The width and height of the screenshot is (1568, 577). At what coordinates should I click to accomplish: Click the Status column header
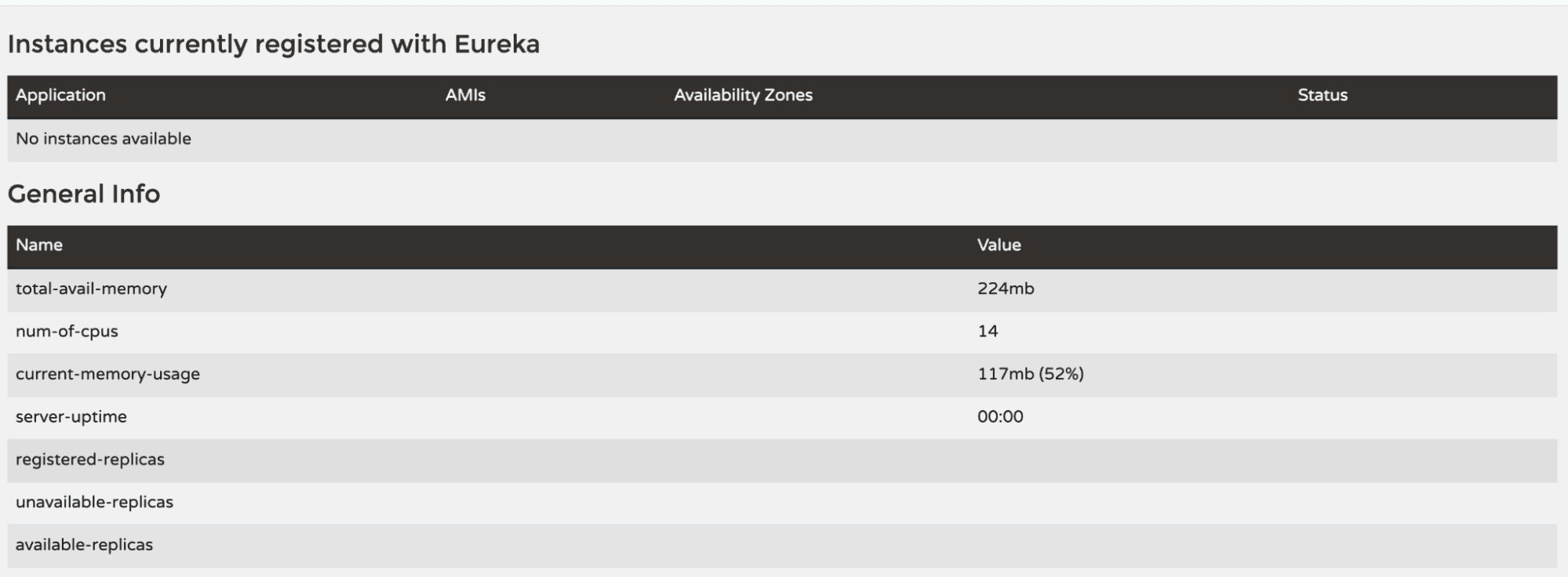click(1322, 96)
